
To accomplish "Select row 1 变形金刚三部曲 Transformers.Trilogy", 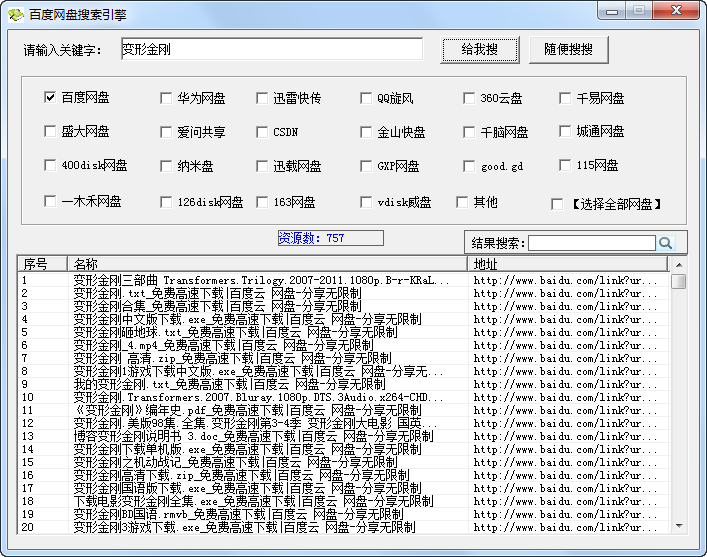I will point(343,280).
